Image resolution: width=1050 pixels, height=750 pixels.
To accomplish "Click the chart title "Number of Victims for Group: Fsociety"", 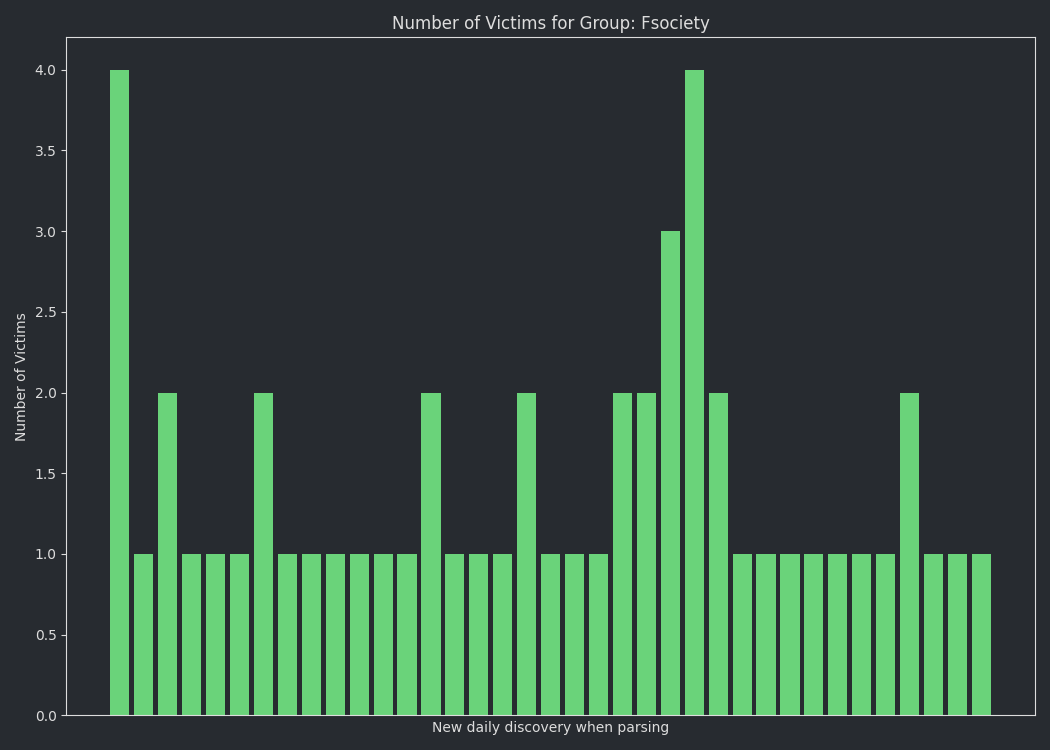I will click(550, 23).
